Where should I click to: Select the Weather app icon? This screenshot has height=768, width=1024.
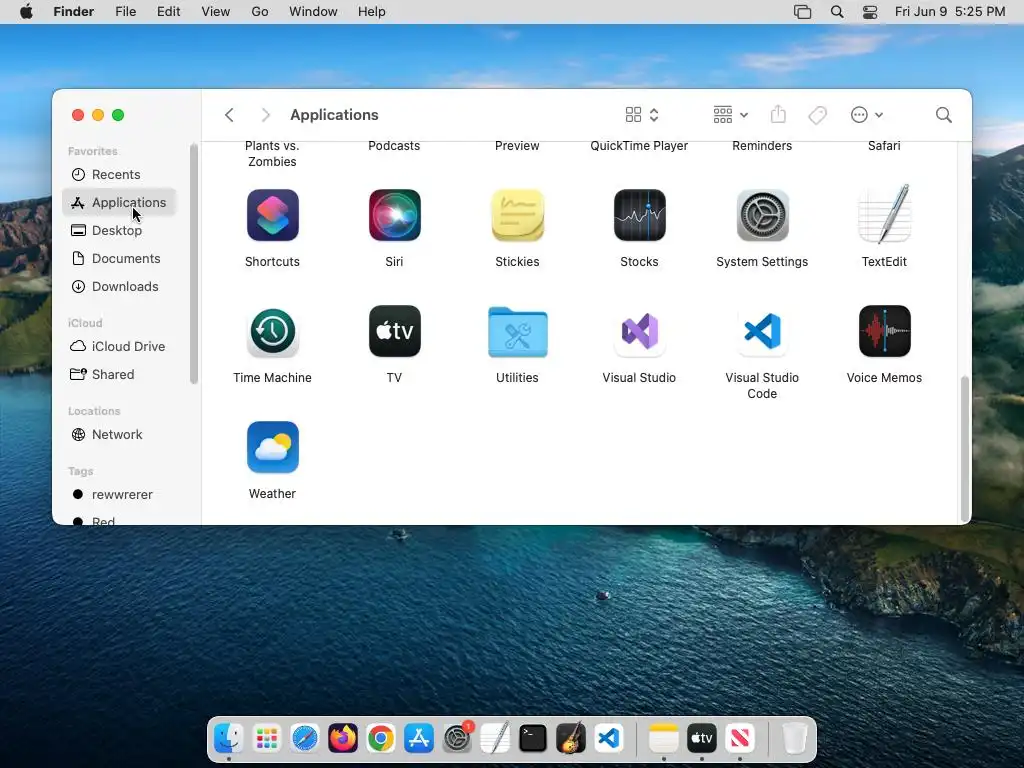pos(272,447)
